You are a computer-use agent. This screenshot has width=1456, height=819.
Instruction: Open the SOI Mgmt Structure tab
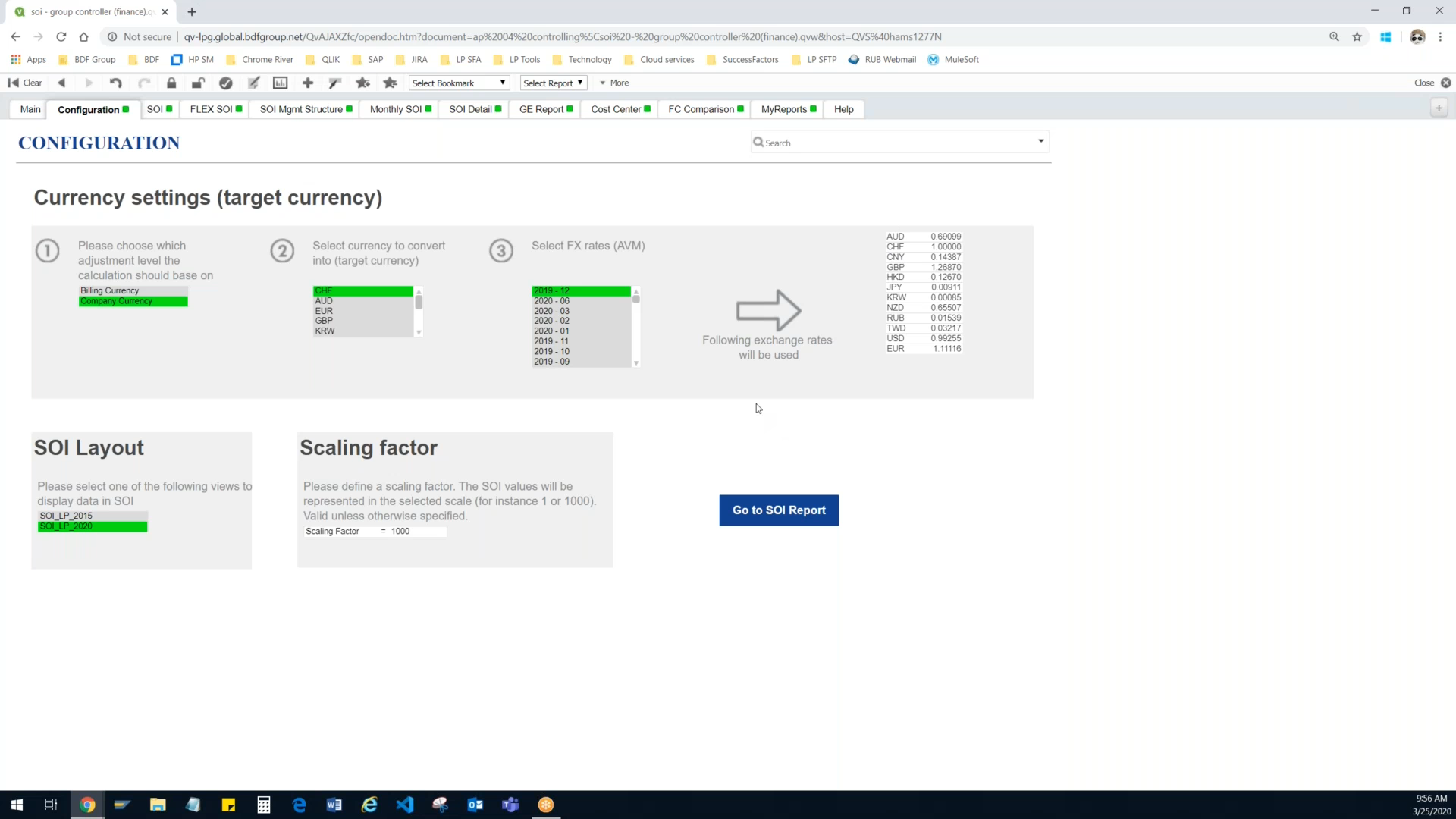(306, 109)
